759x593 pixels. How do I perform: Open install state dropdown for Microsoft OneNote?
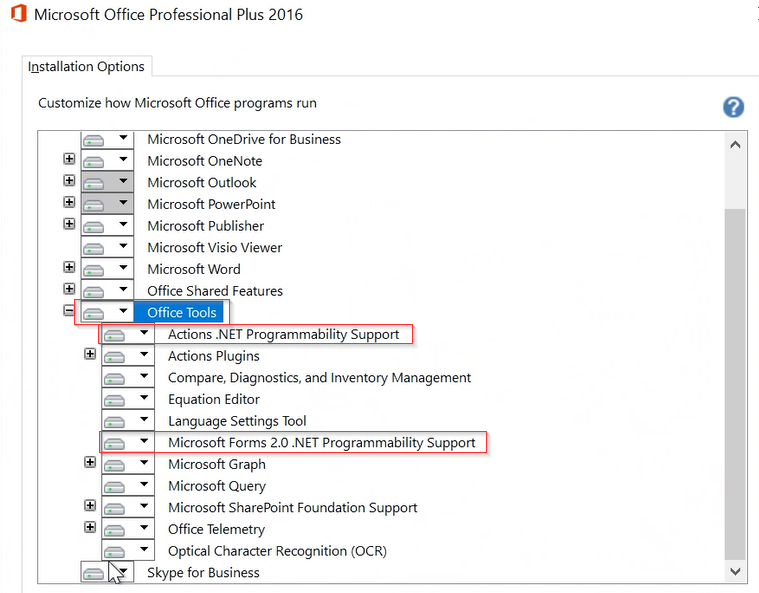[x=107, y=161]
